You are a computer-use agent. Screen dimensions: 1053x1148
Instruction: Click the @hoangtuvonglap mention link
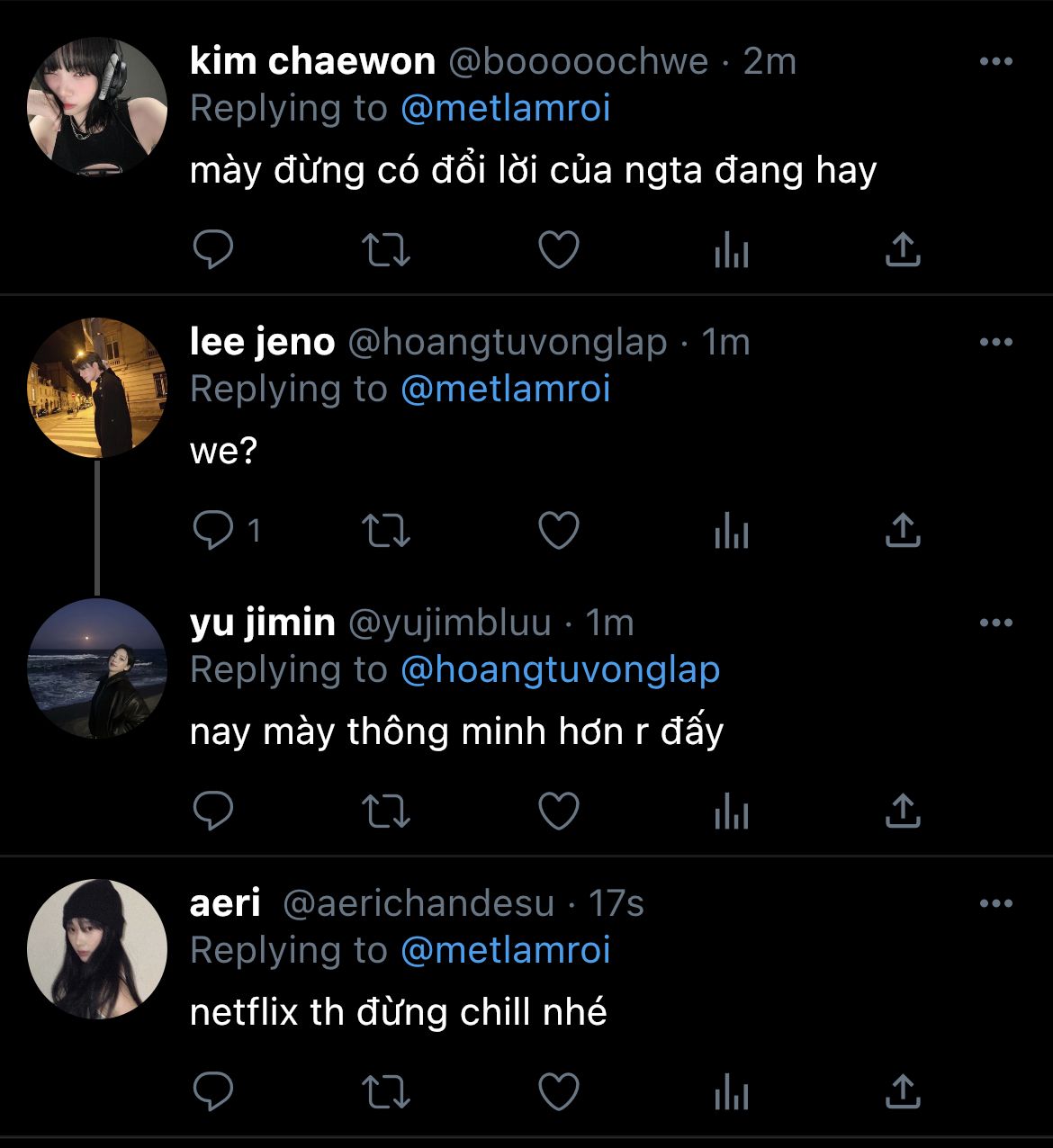click(x=560, y=669)
